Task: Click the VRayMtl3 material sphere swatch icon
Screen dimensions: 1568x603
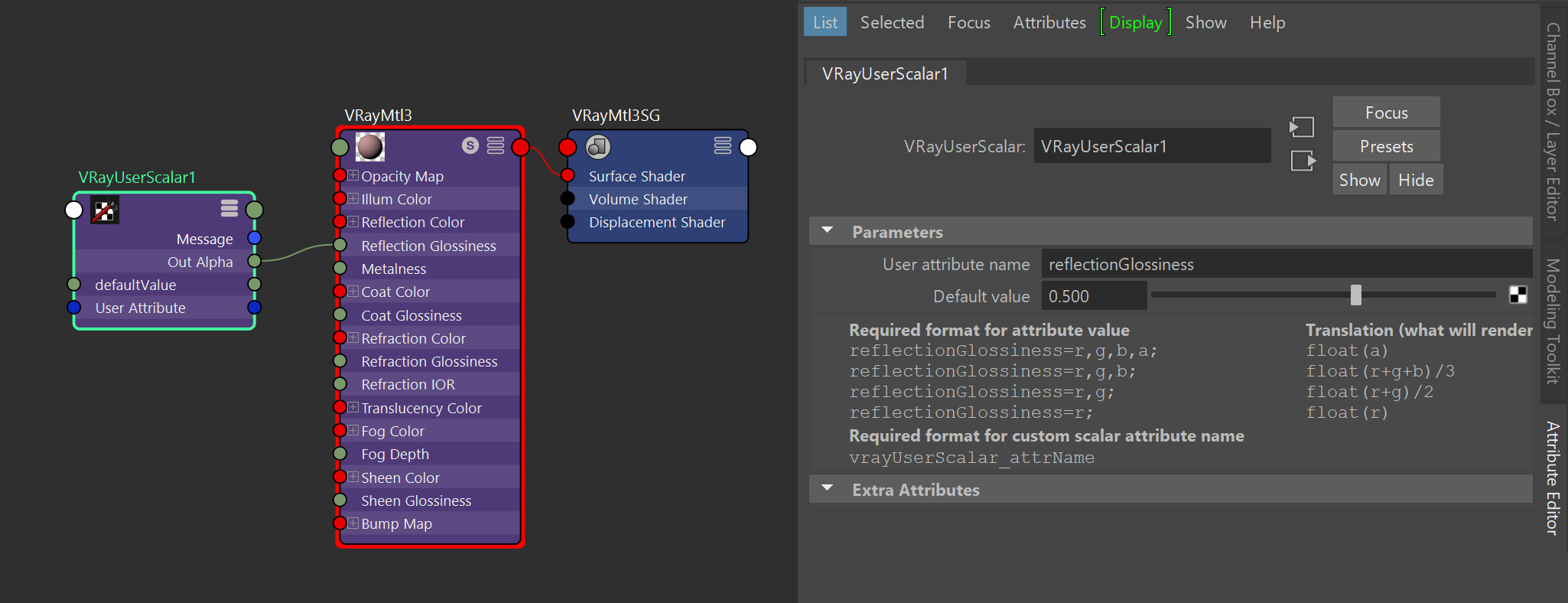Action: point(370,146)
